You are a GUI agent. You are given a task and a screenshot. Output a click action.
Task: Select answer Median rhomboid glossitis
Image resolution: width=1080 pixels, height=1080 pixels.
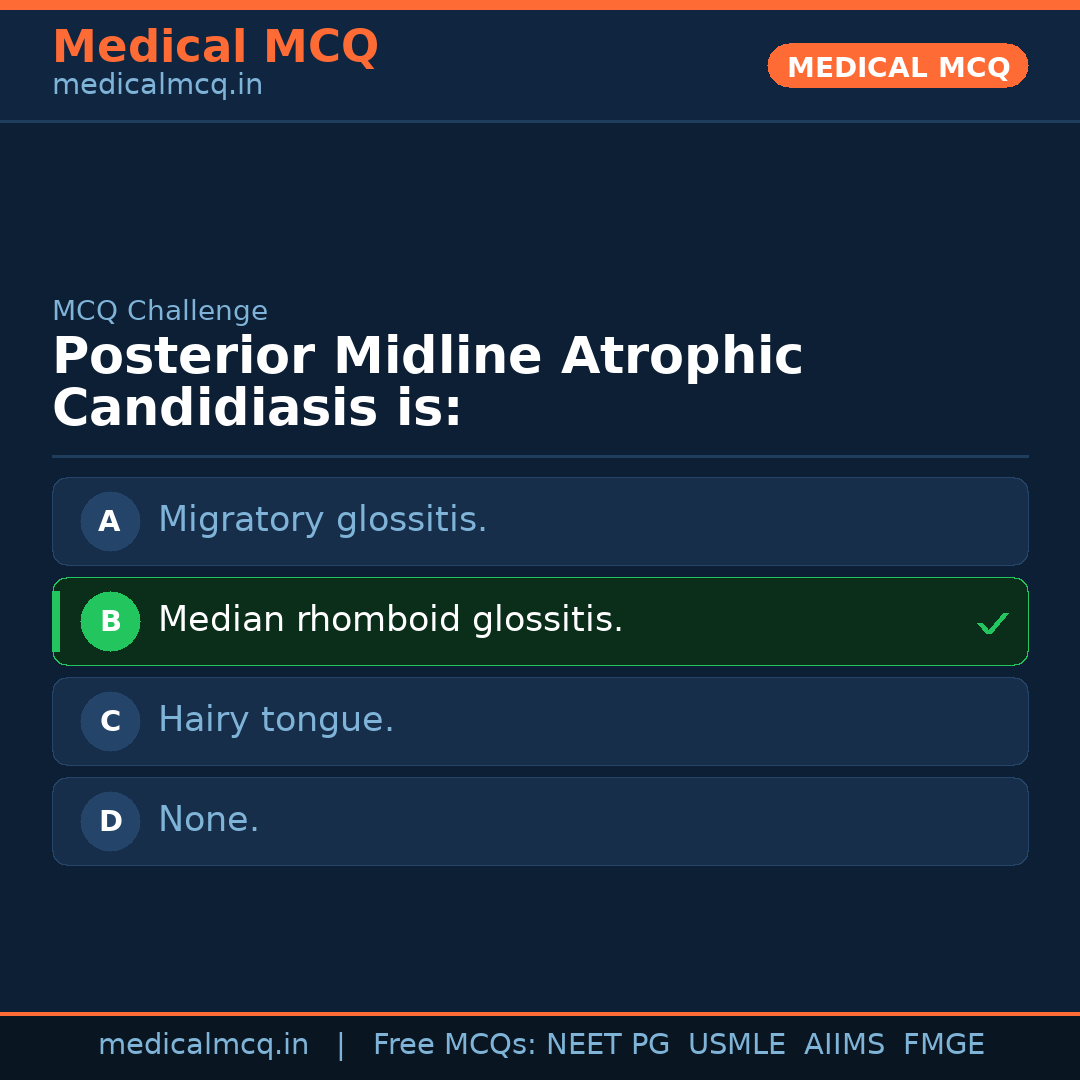390,620
